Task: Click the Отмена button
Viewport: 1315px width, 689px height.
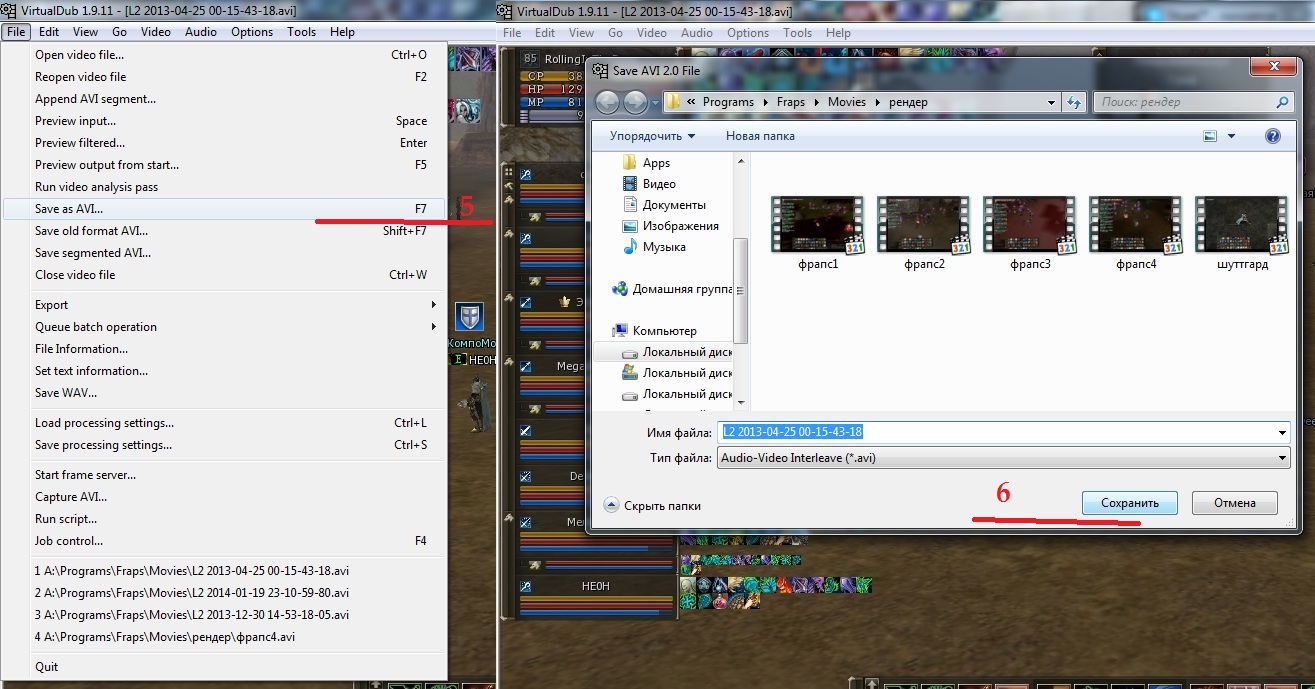Action: point(1234,503)
